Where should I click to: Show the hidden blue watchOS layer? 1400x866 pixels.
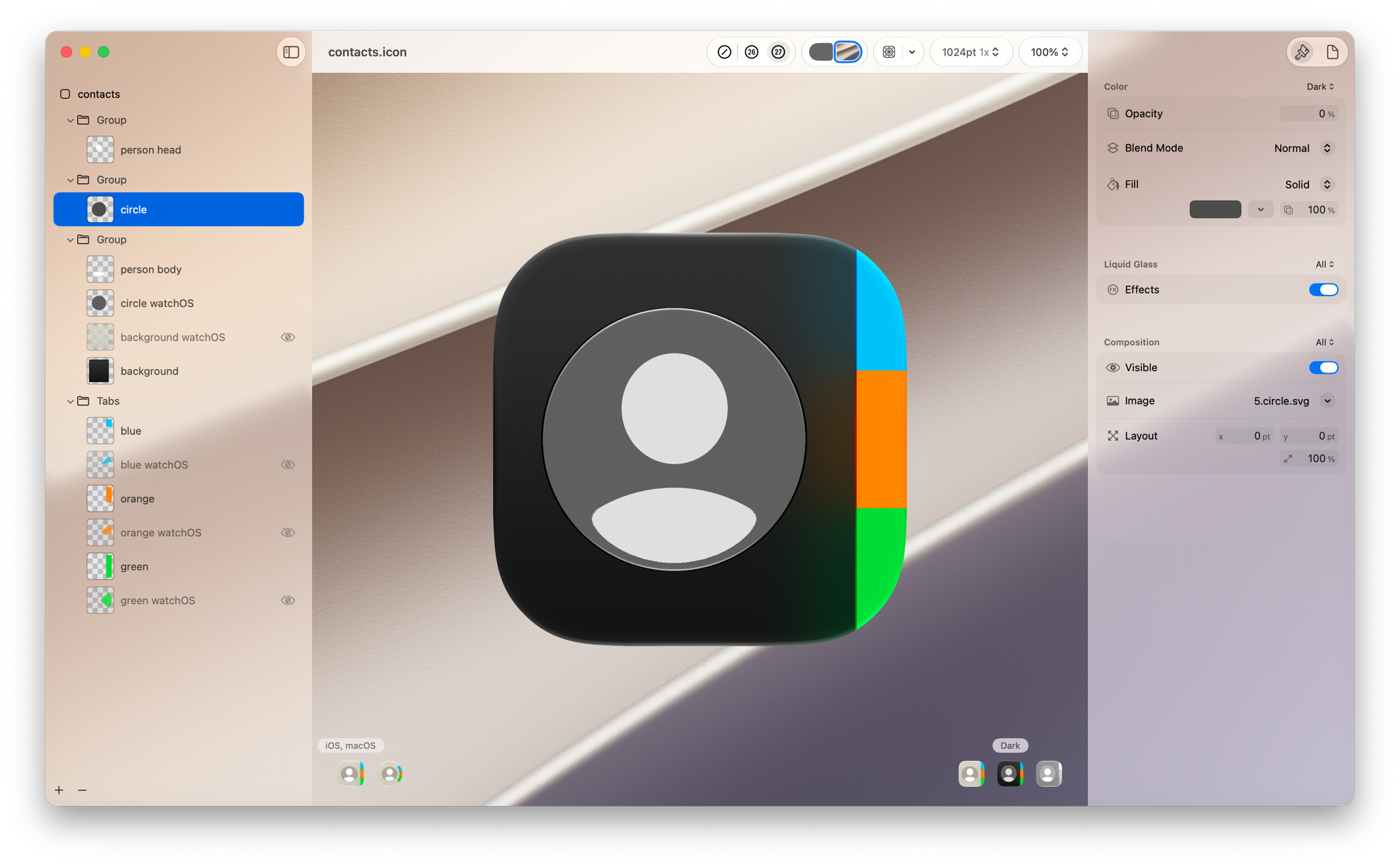288,465
